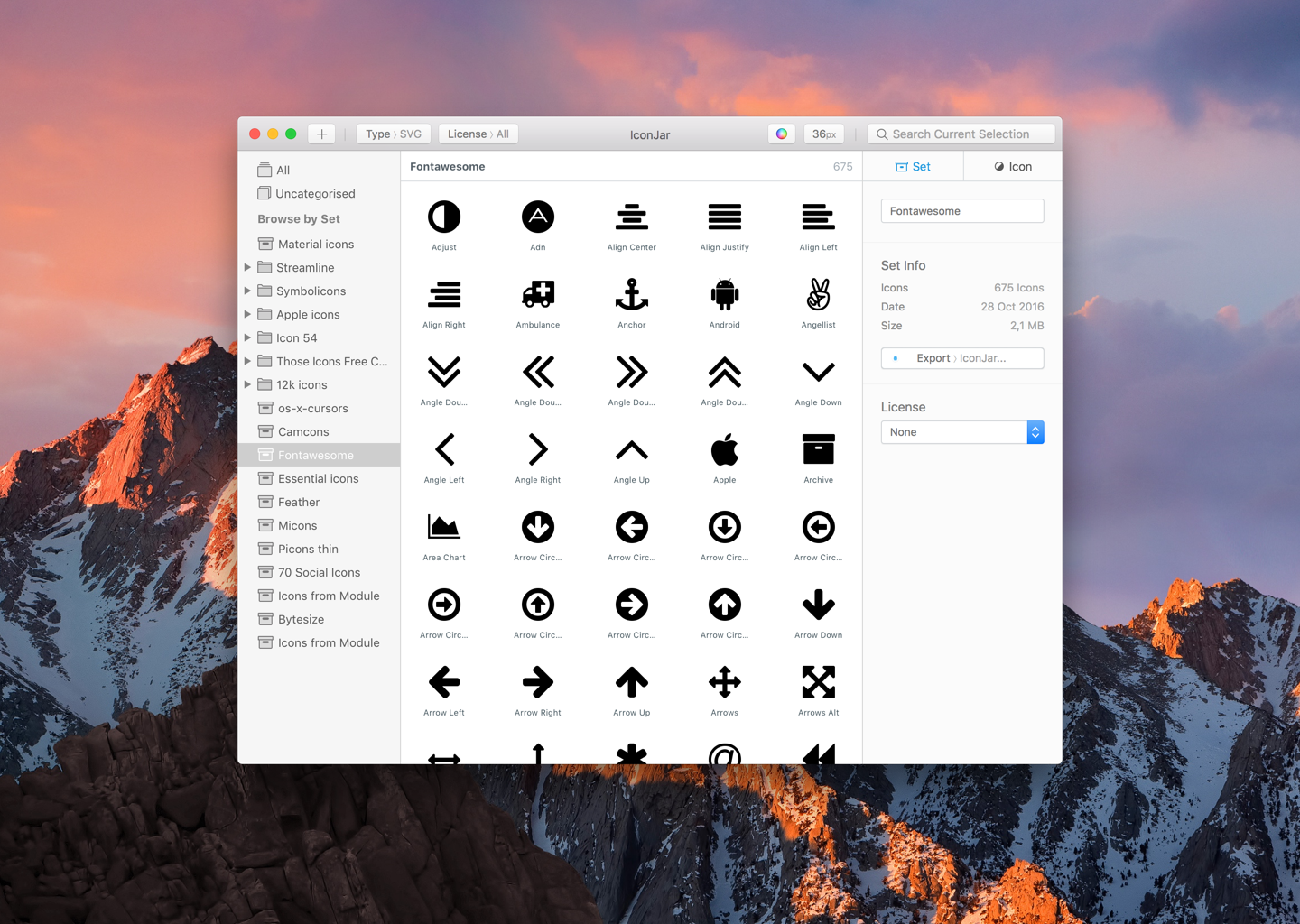1300x924 pixels.
Task: Expand the Streamline set
Action: tap(247, 268)
